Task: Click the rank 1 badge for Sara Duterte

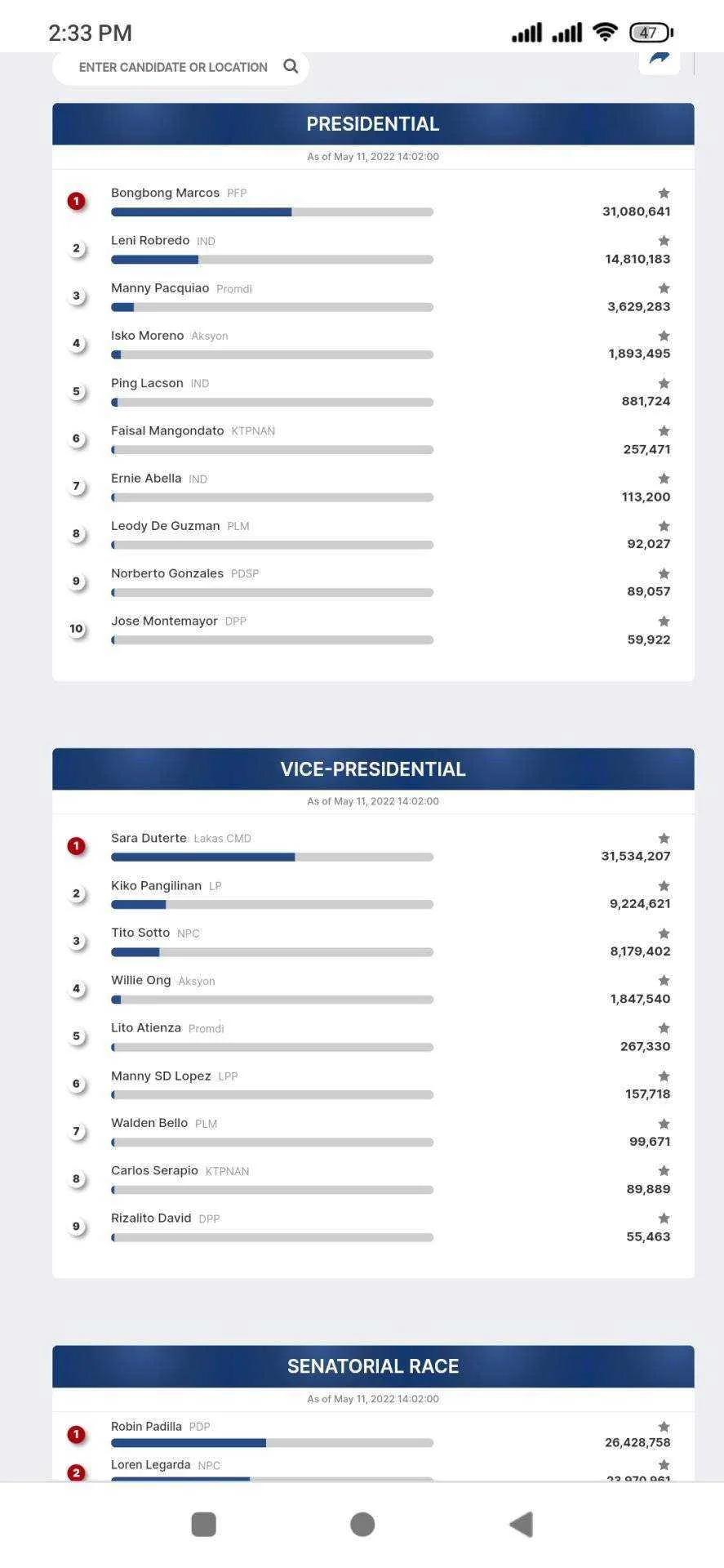Action: (x=77, y=846)
